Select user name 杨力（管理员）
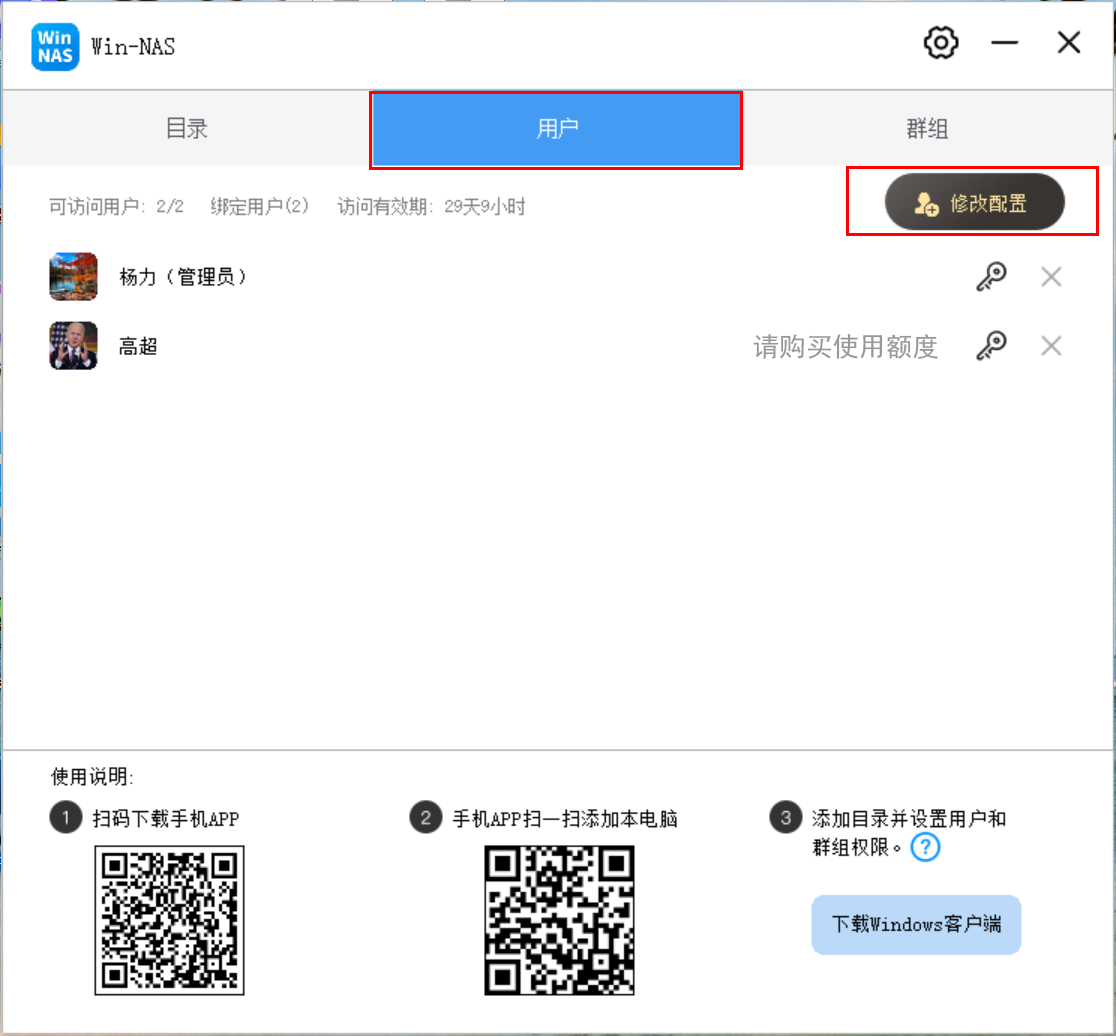Image resolution: width=1116 pixels, height=1036 pixels. tap(184, 277)
